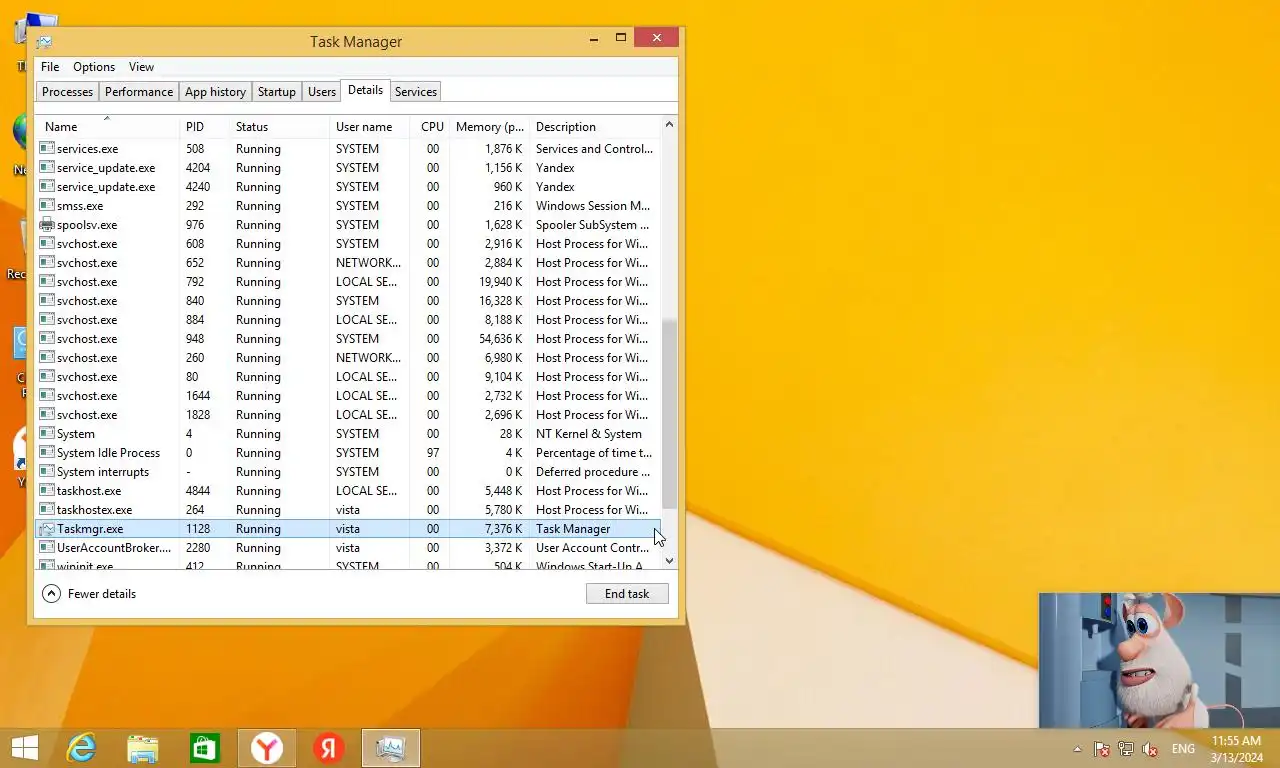Click the cartoon video thumbnail overlay

point(1159,661)
